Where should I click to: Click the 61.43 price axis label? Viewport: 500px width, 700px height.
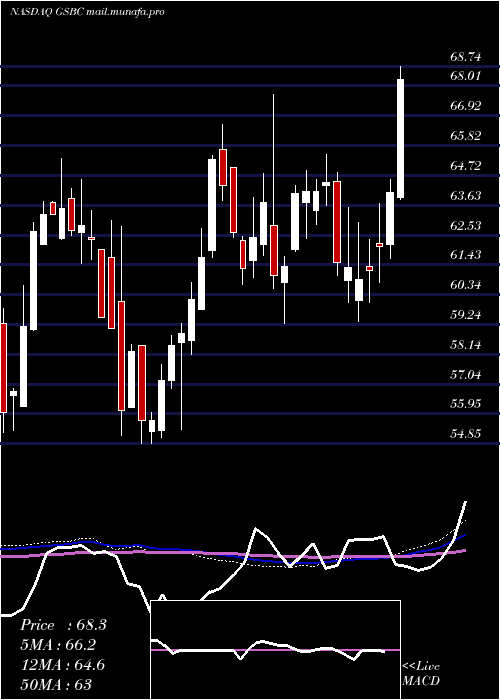466,255
